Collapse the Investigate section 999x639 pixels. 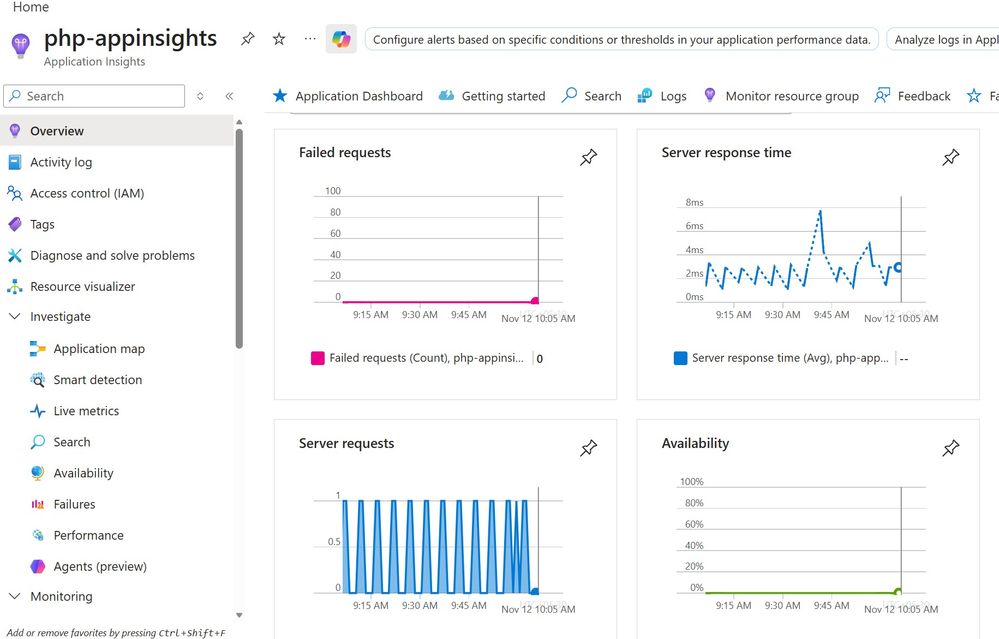coord(15,317)
